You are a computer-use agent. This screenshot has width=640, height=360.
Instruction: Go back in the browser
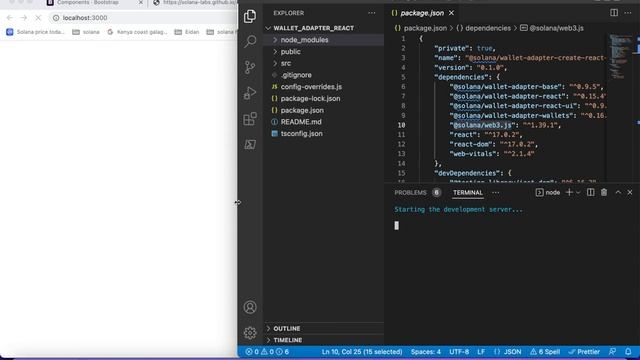10,18
